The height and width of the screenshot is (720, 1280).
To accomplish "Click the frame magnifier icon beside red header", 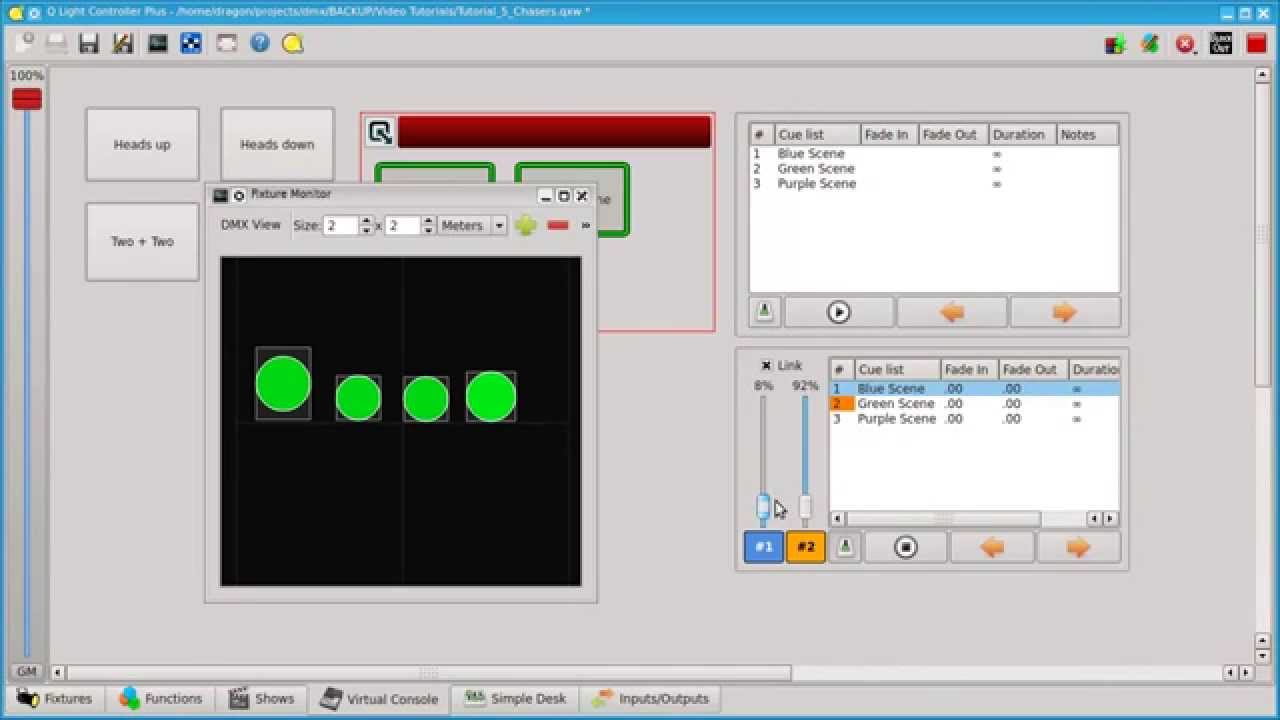I will (x=380, y=132).
